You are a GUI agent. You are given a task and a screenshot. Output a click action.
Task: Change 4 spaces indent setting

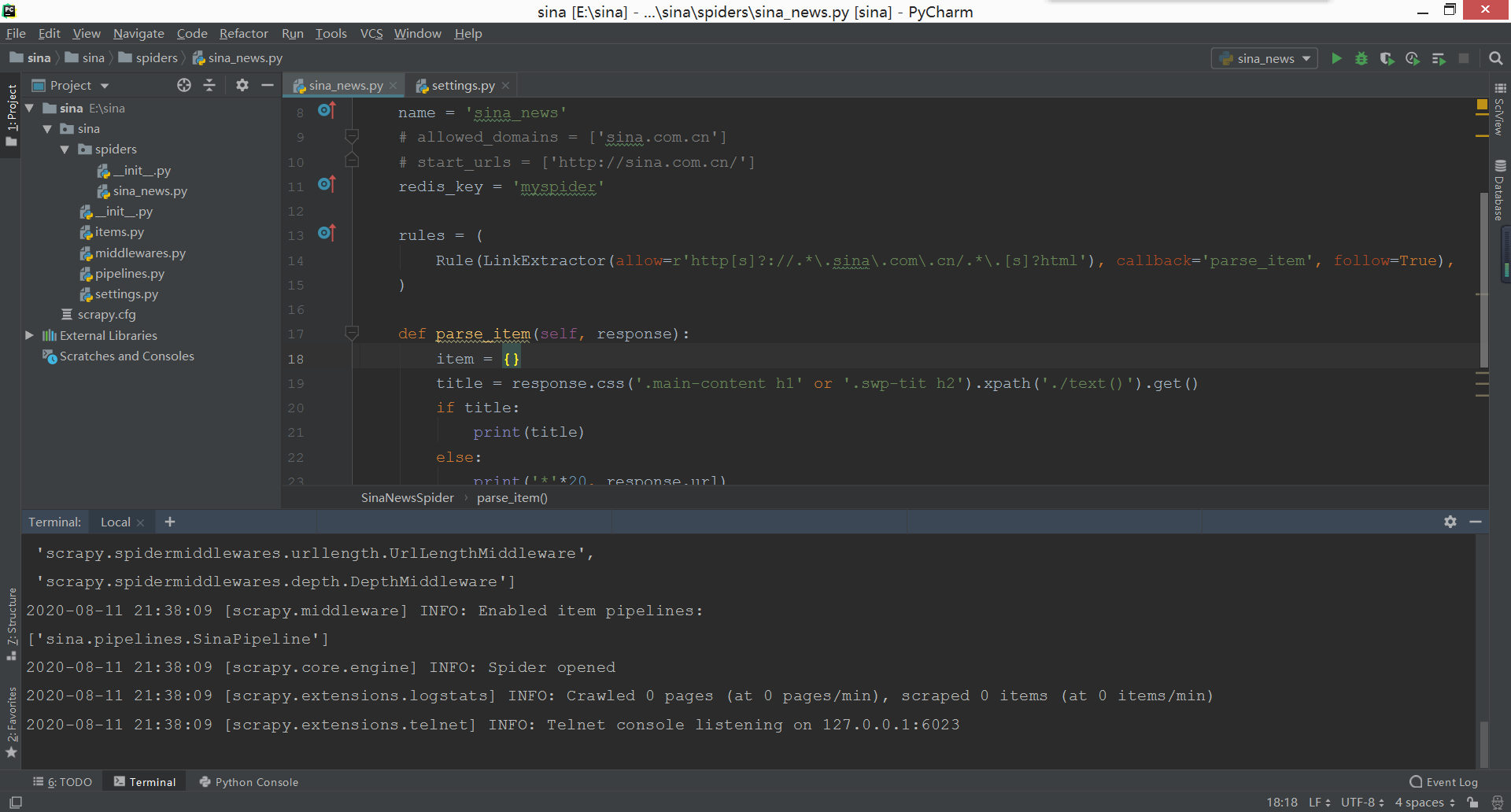pos(1425,803)
